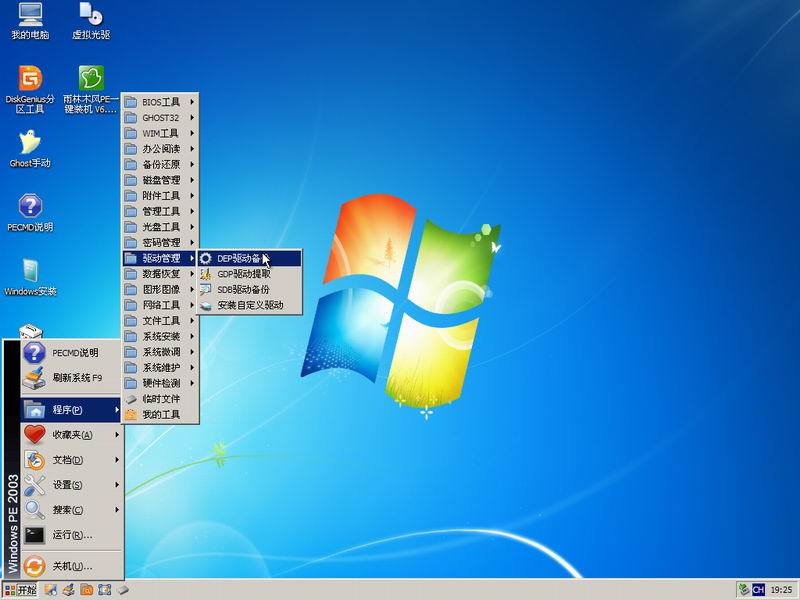Click the safely remove hardware tray icon
Screen dimensions: 800x600
(x=743, y=590)
